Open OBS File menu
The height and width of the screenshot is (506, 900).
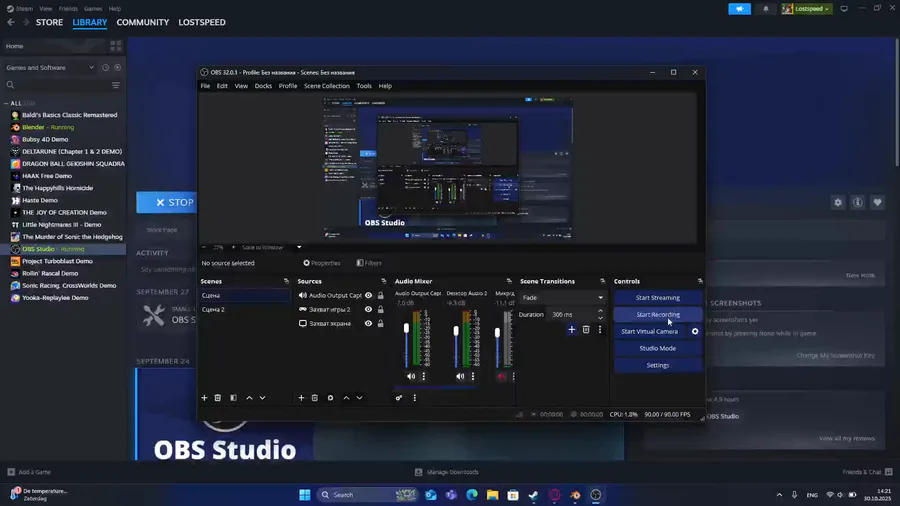[205, 86]
